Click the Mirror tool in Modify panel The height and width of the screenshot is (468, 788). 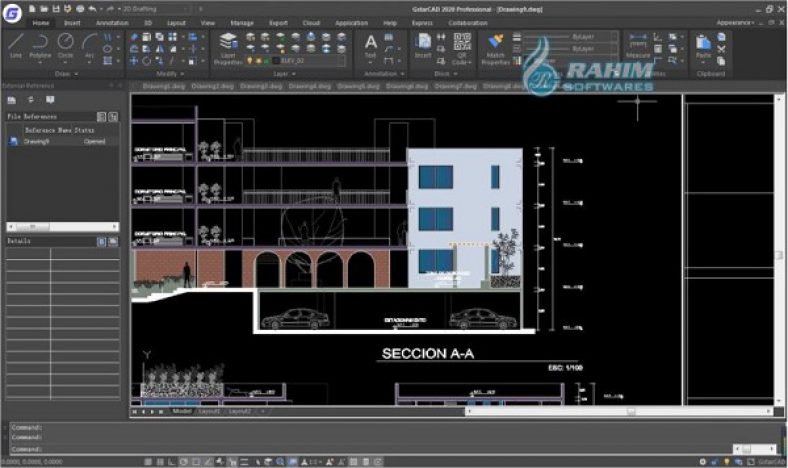coord(159,49)
